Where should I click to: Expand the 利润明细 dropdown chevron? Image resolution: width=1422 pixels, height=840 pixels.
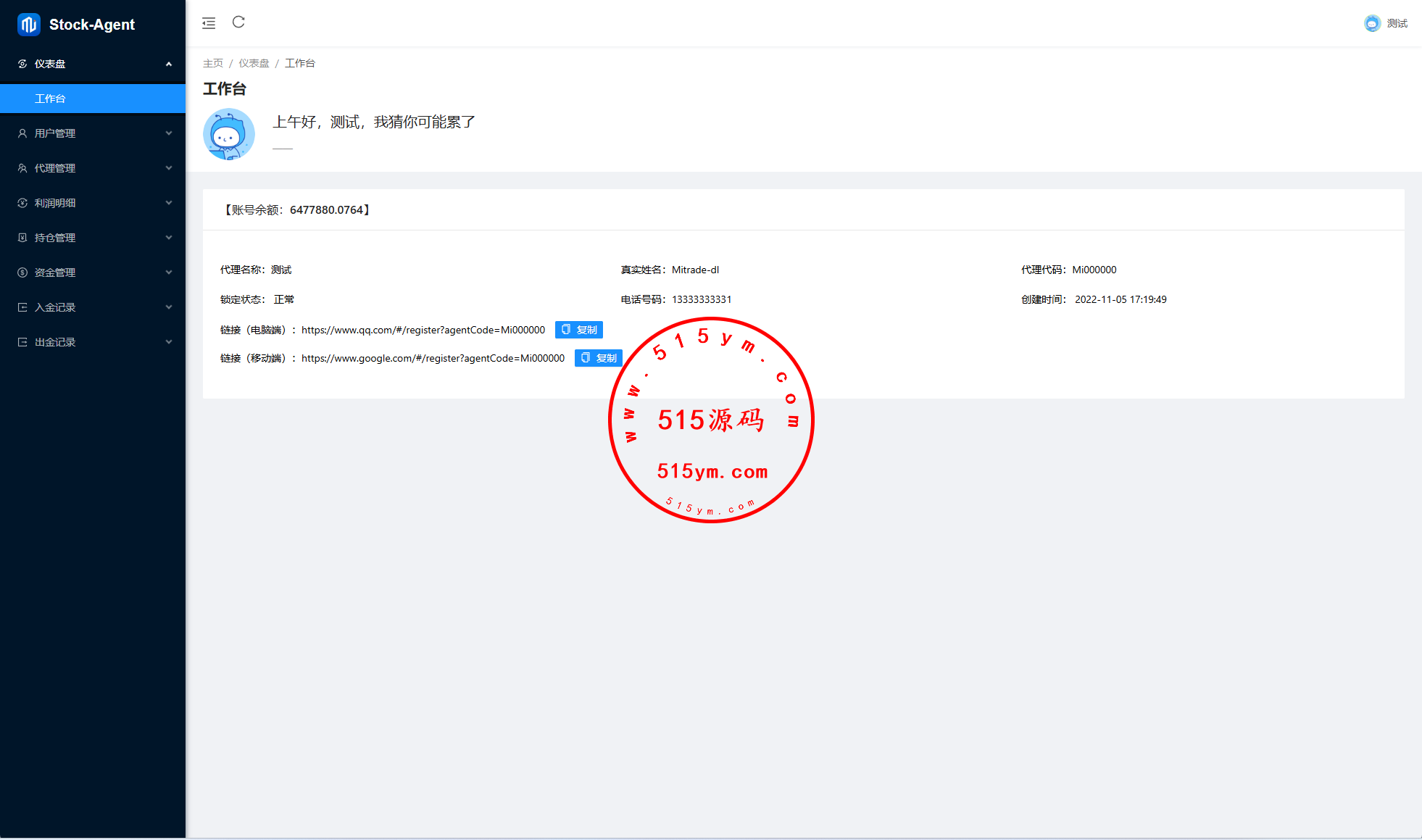point(169,203)
